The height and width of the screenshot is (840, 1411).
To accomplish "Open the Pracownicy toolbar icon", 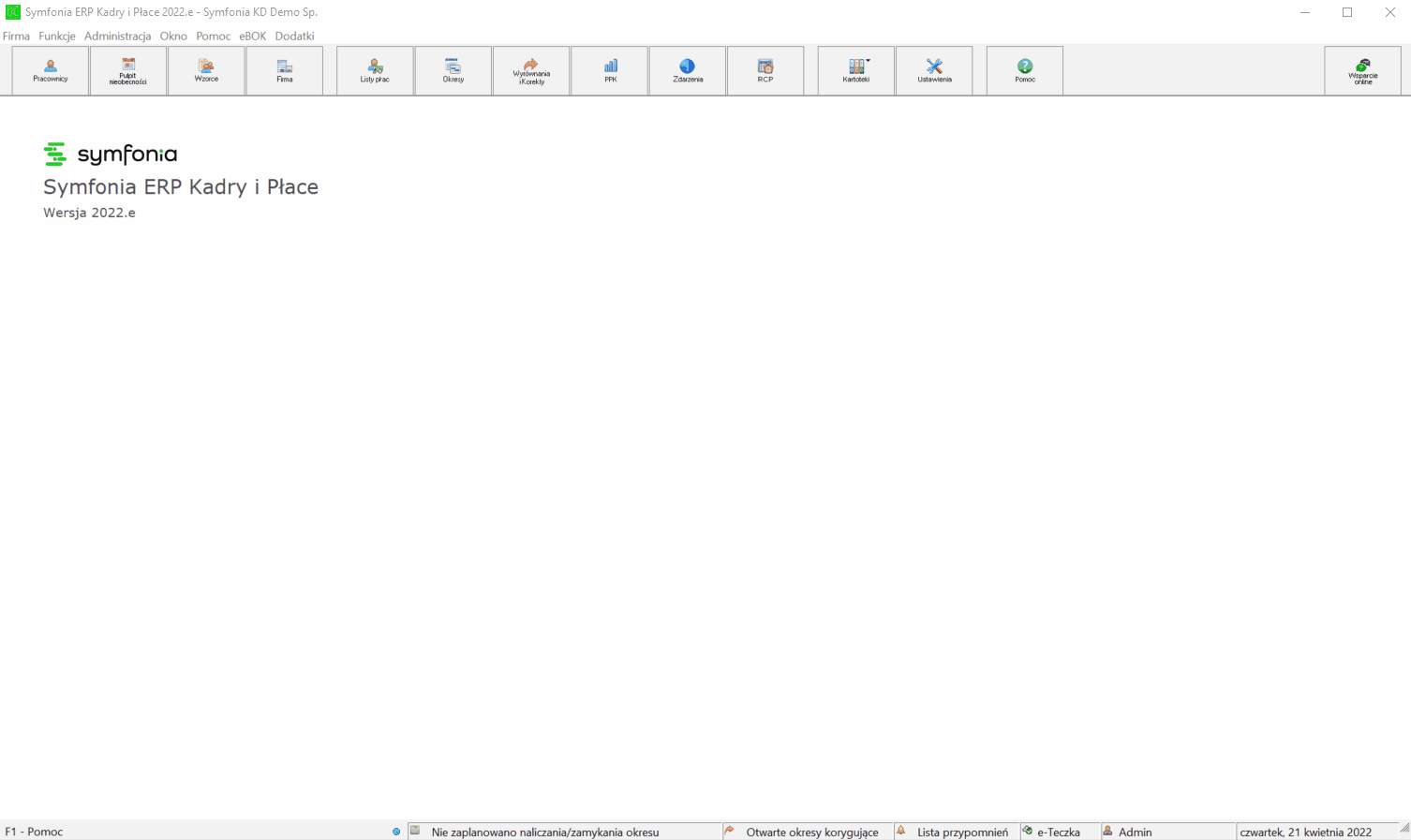I will (x=51, y=70).
